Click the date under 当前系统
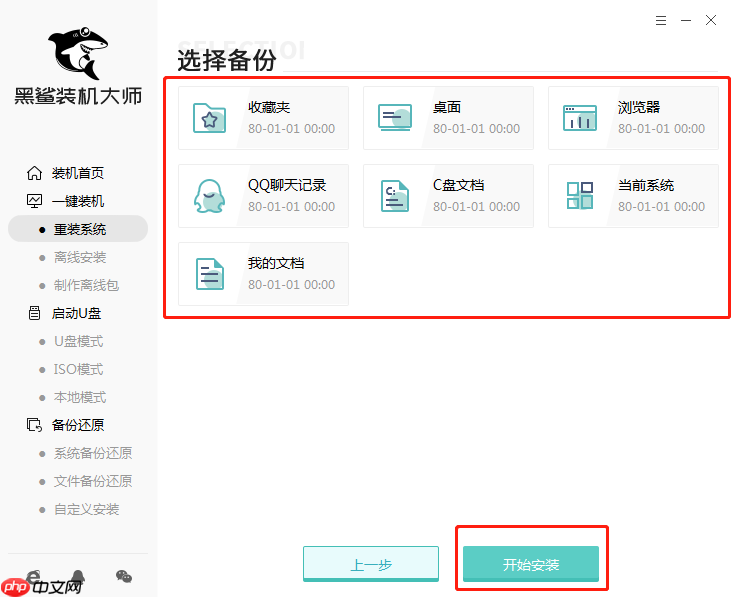The height and width of the screenshot is (597, 736). click(x=661, y=207)
